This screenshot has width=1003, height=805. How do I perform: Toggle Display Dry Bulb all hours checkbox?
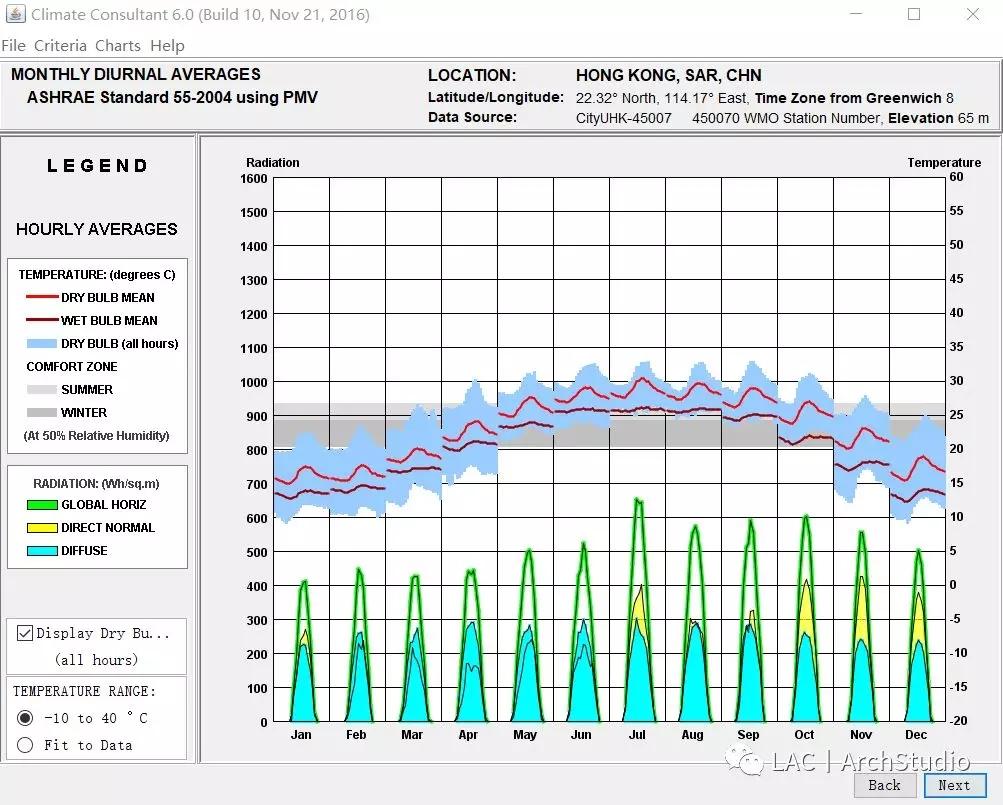click(25, 633)
